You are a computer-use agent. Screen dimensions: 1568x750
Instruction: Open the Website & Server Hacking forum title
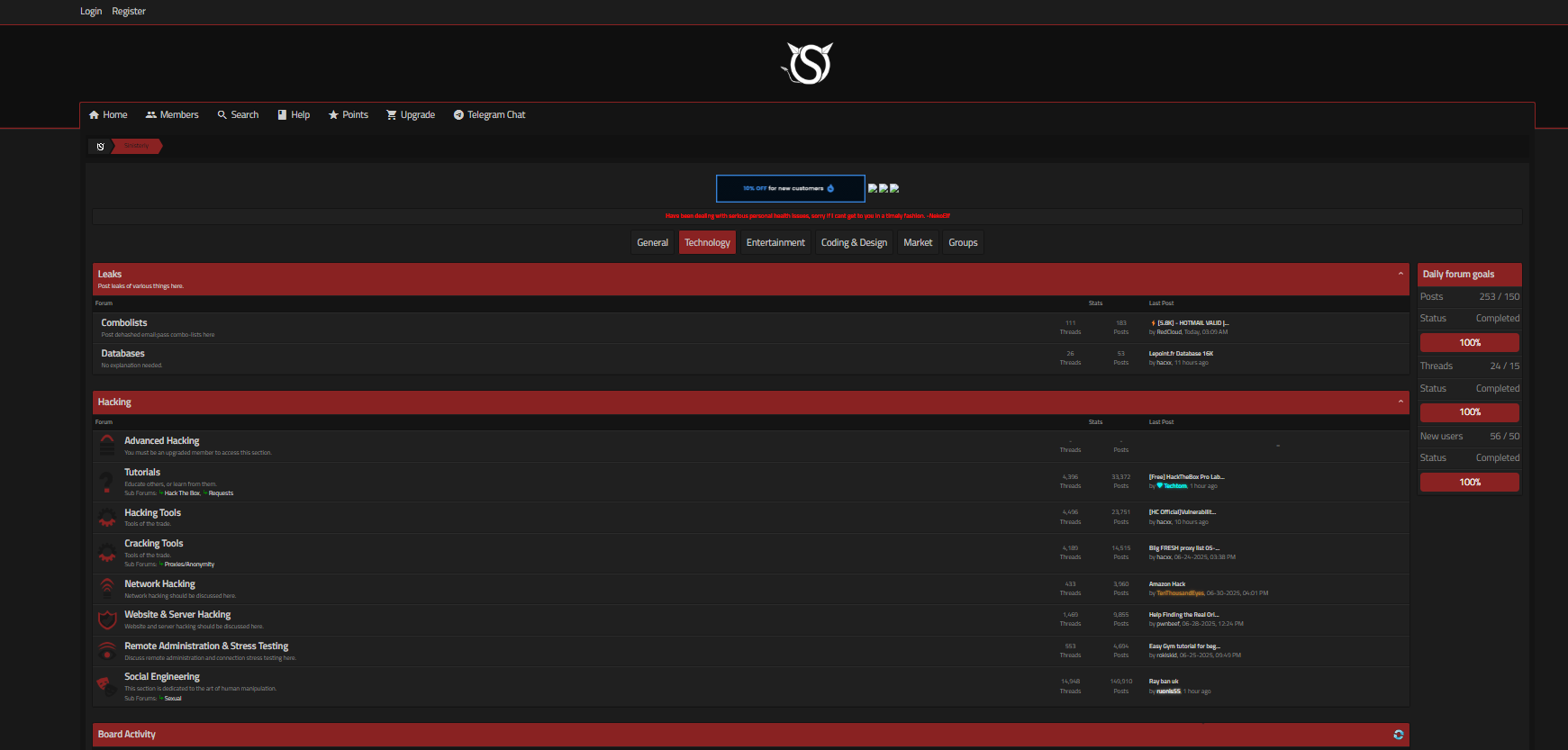pyautogui.click(x=177, y=615)
